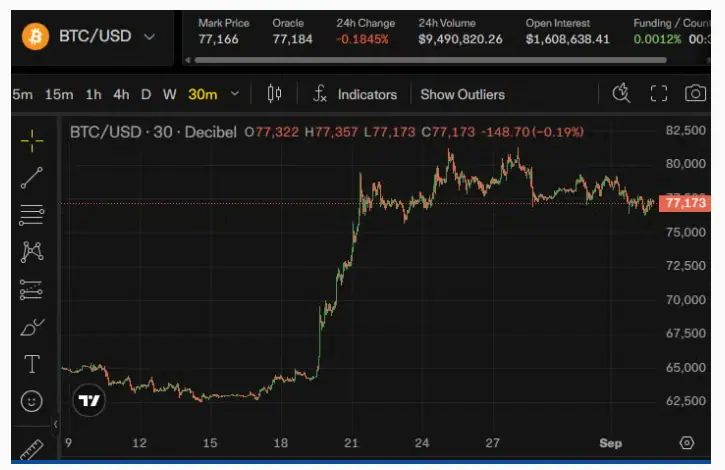The image size is (725, 470).
Task: Open the quick search lightning icon
Action: click(621, 93)
